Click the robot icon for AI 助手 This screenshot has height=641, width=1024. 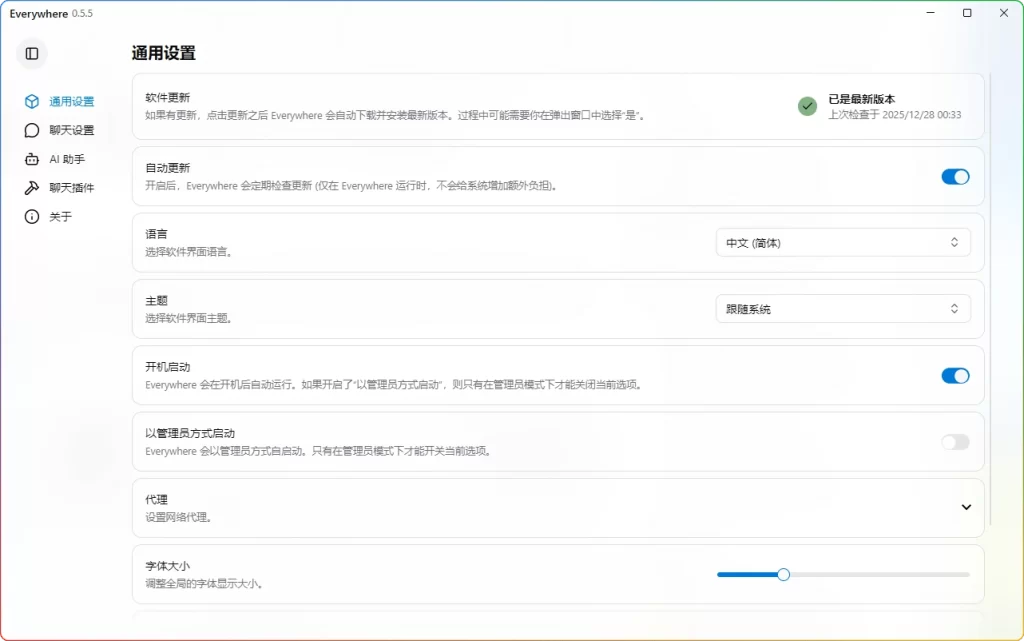33,159
